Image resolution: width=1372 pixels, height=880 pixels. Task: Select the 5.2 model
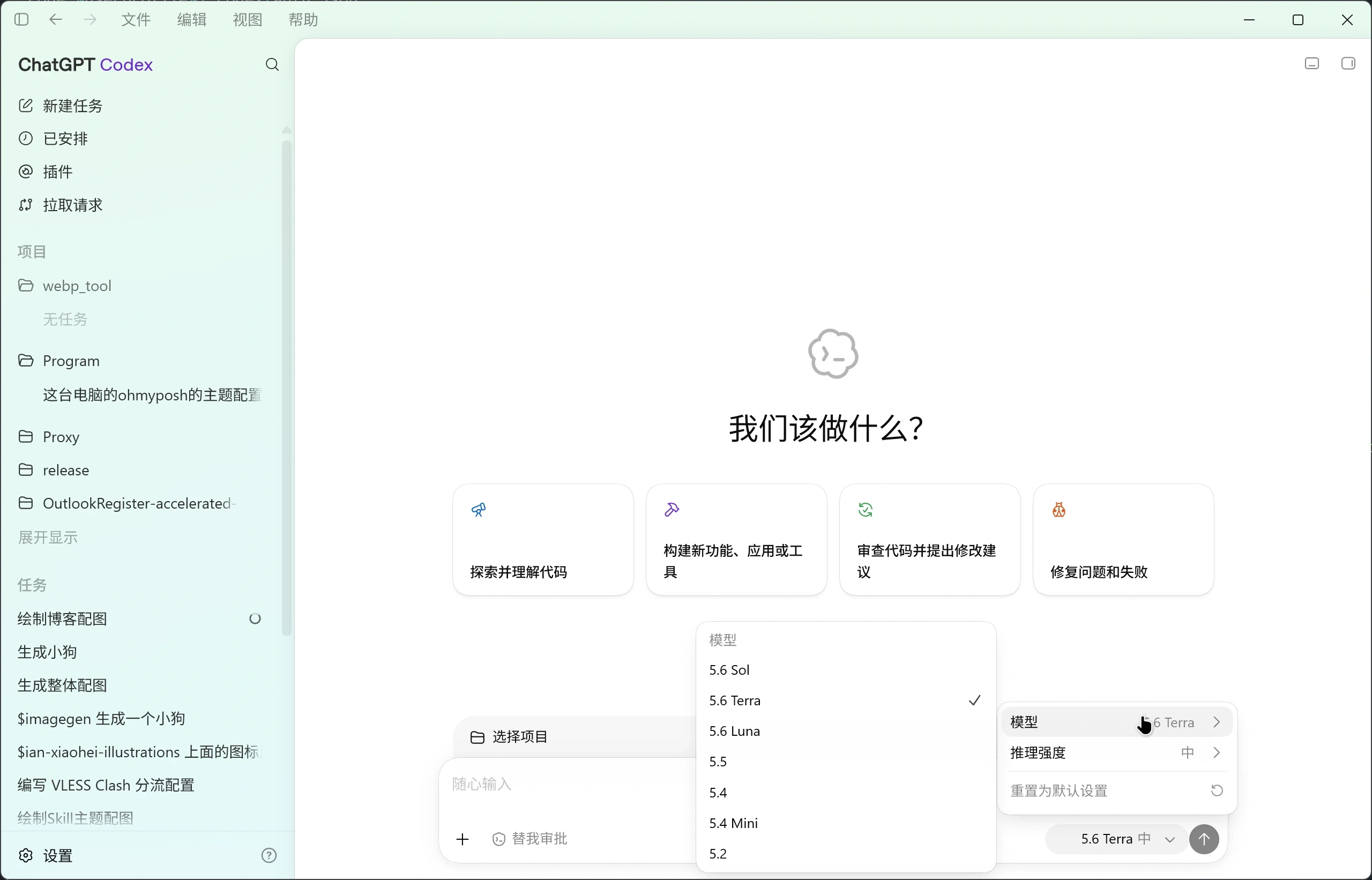846,854
